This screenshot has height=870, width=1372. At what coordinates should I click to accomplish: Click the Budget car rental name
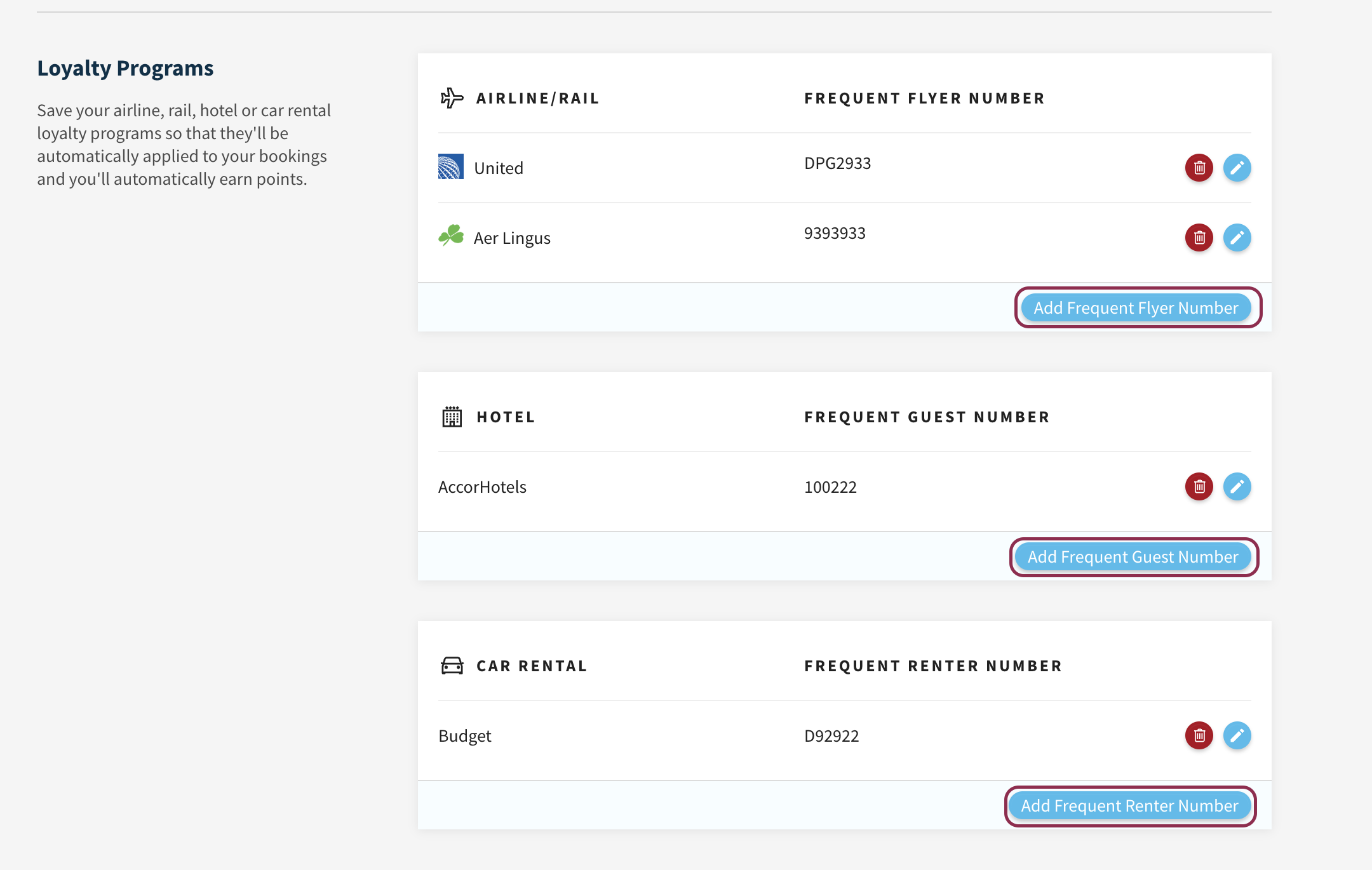(464, 736)
